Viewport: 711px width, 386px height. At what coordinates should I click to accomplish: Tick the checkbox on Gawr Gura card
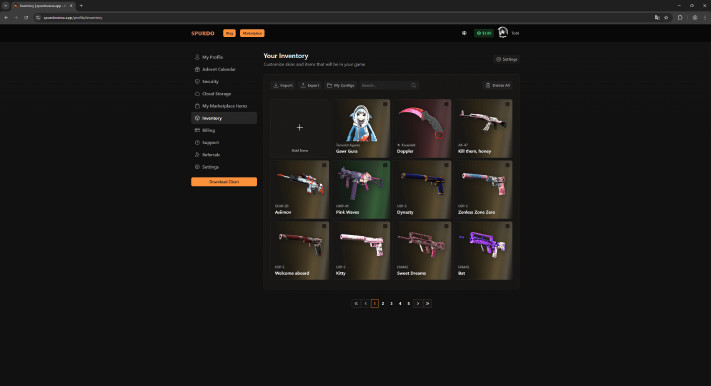click(385, 104)
